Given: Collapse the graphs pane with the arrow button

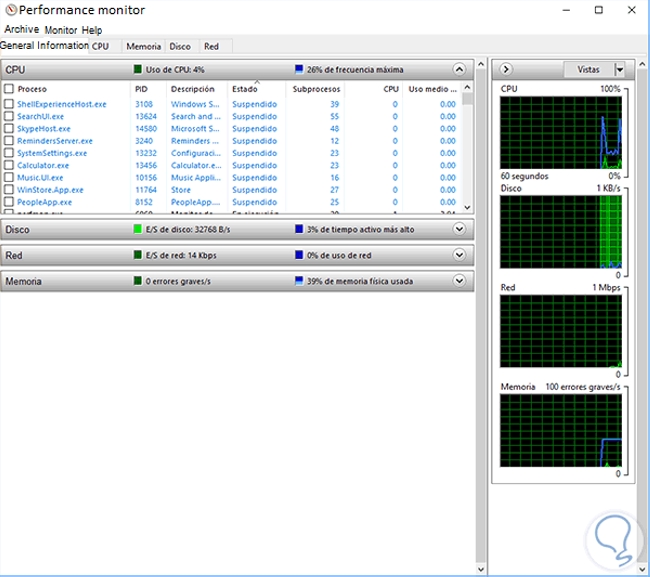Looking at the screenshot, I should (506, 69).
